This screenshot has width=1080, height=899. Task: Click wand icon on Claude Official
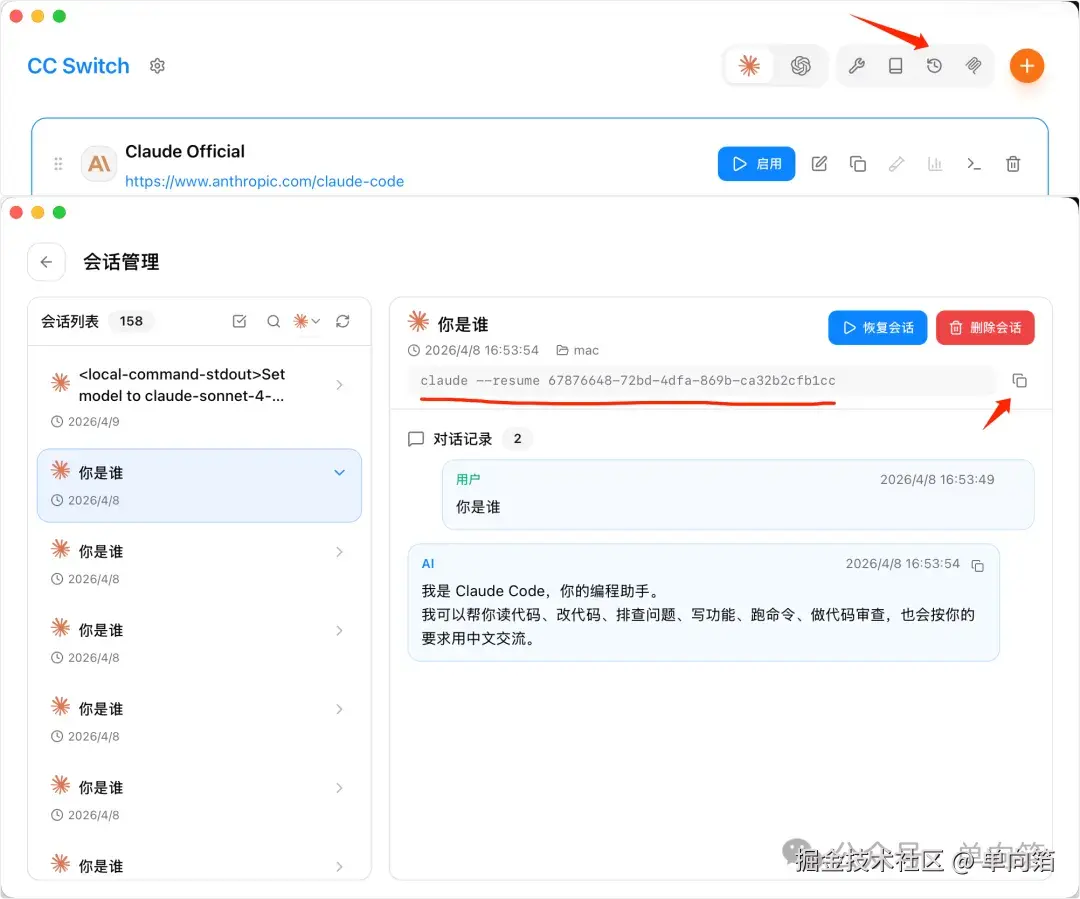click(x=896, y=164)
